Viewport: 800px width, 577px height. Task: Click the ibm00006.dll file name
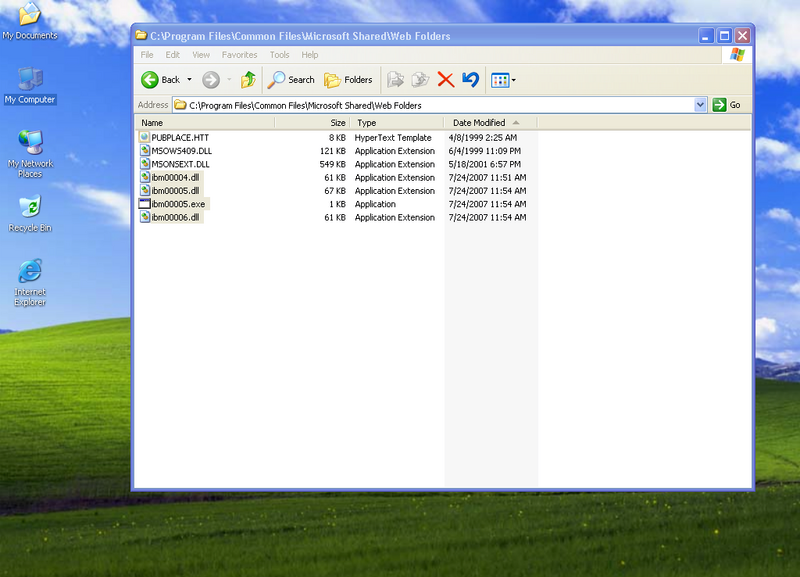point(176,217)
